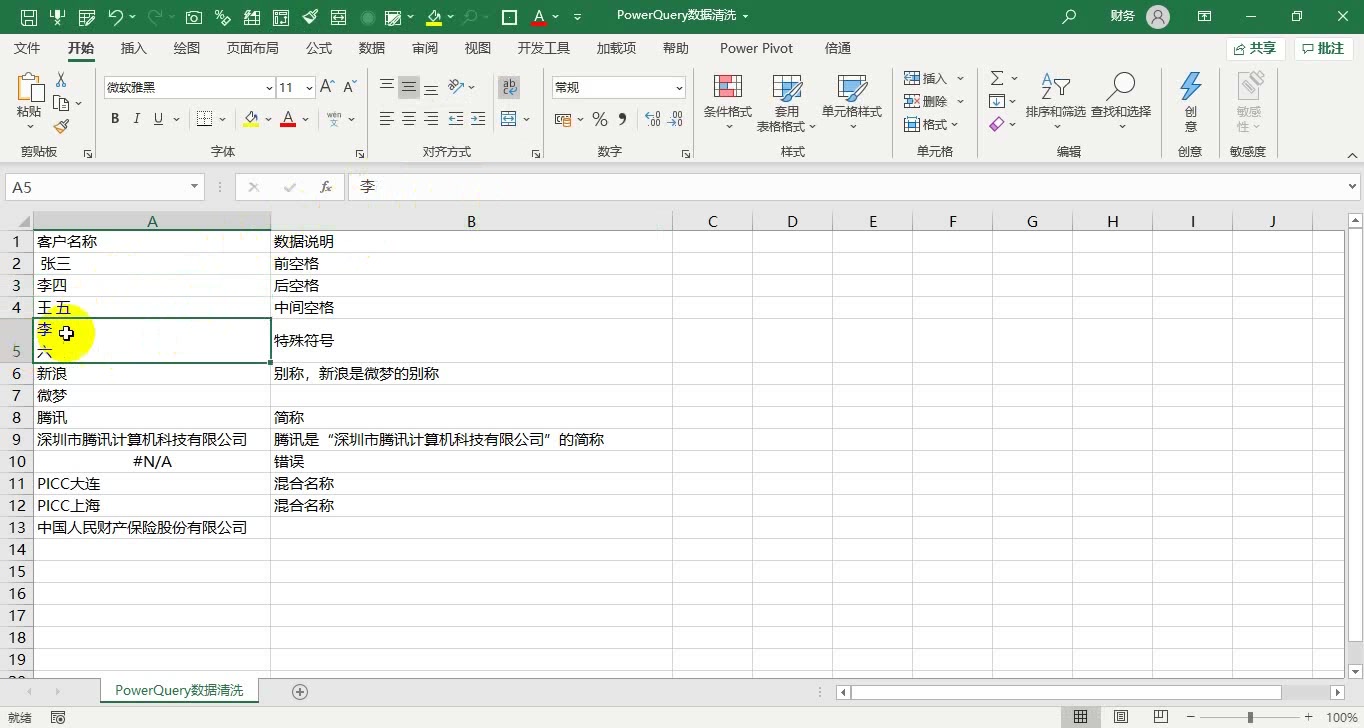1364x728 pixels.
Task: Center the cell text horizontally
Action: (x=409, y=119)
